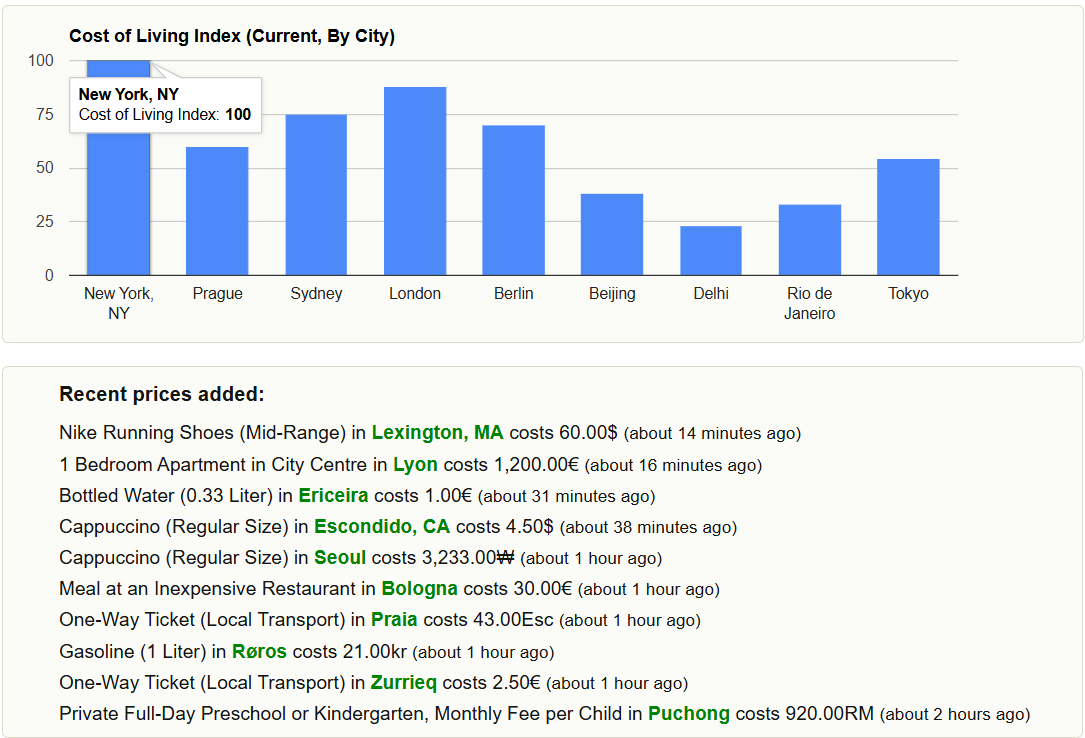This screenshot has width=1085, height=738.
Task: Select the Tokyo bar in chart
Action: 908,217
